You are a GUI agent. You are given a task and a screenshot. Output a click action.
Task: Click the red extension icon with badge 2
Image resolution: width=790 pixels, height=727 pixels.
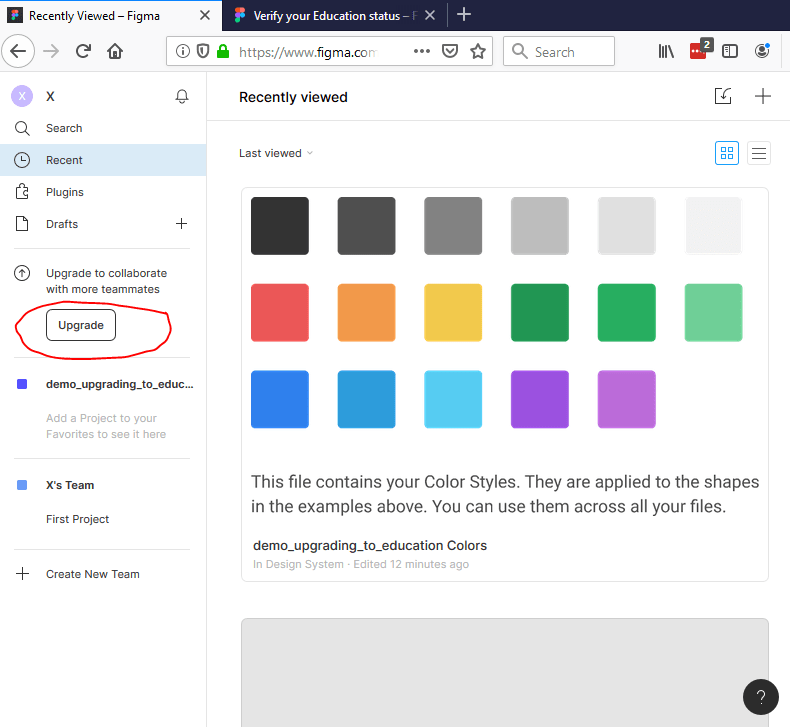(x=700, y=49)
